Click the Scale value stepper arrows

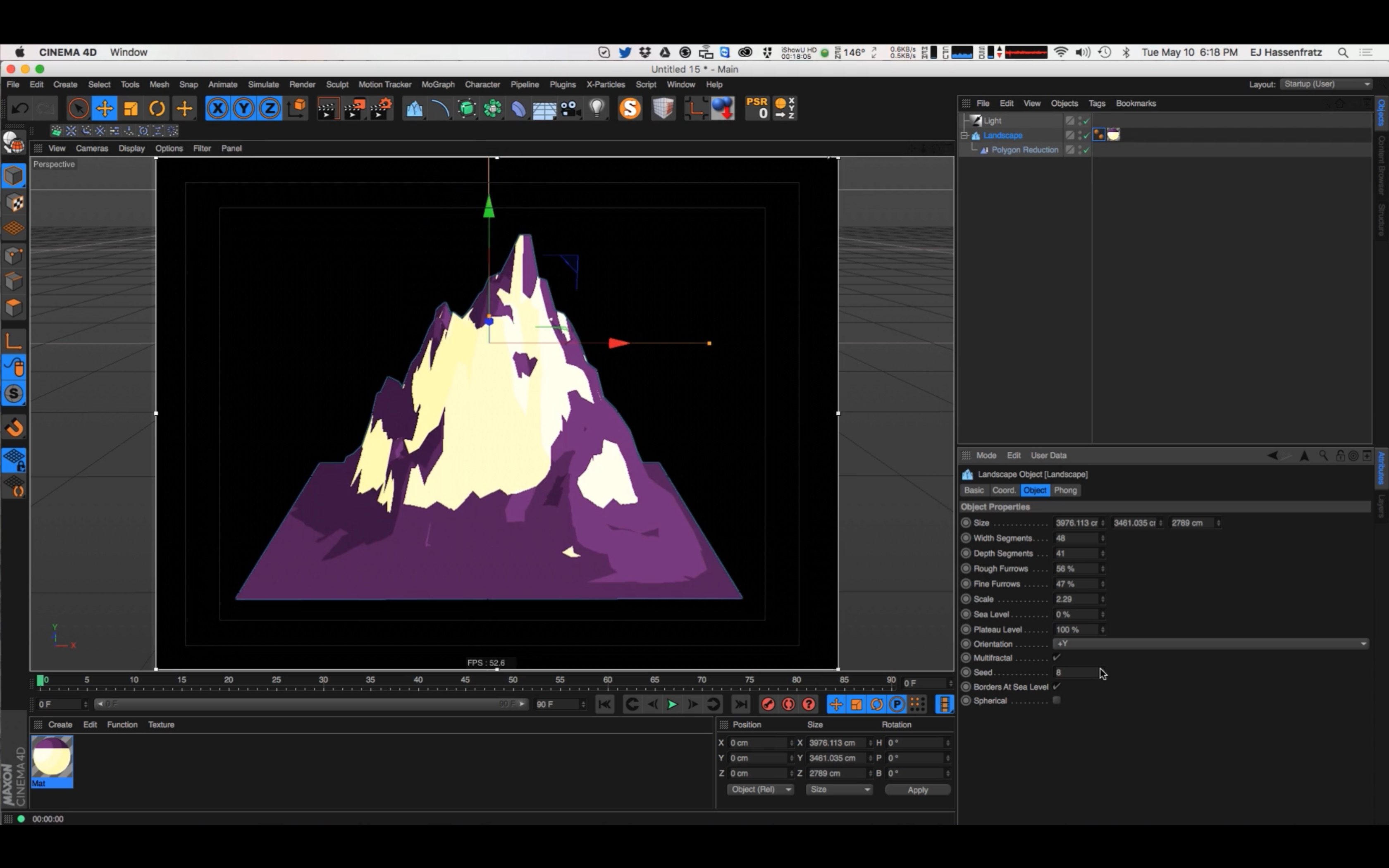point(1103,599)
